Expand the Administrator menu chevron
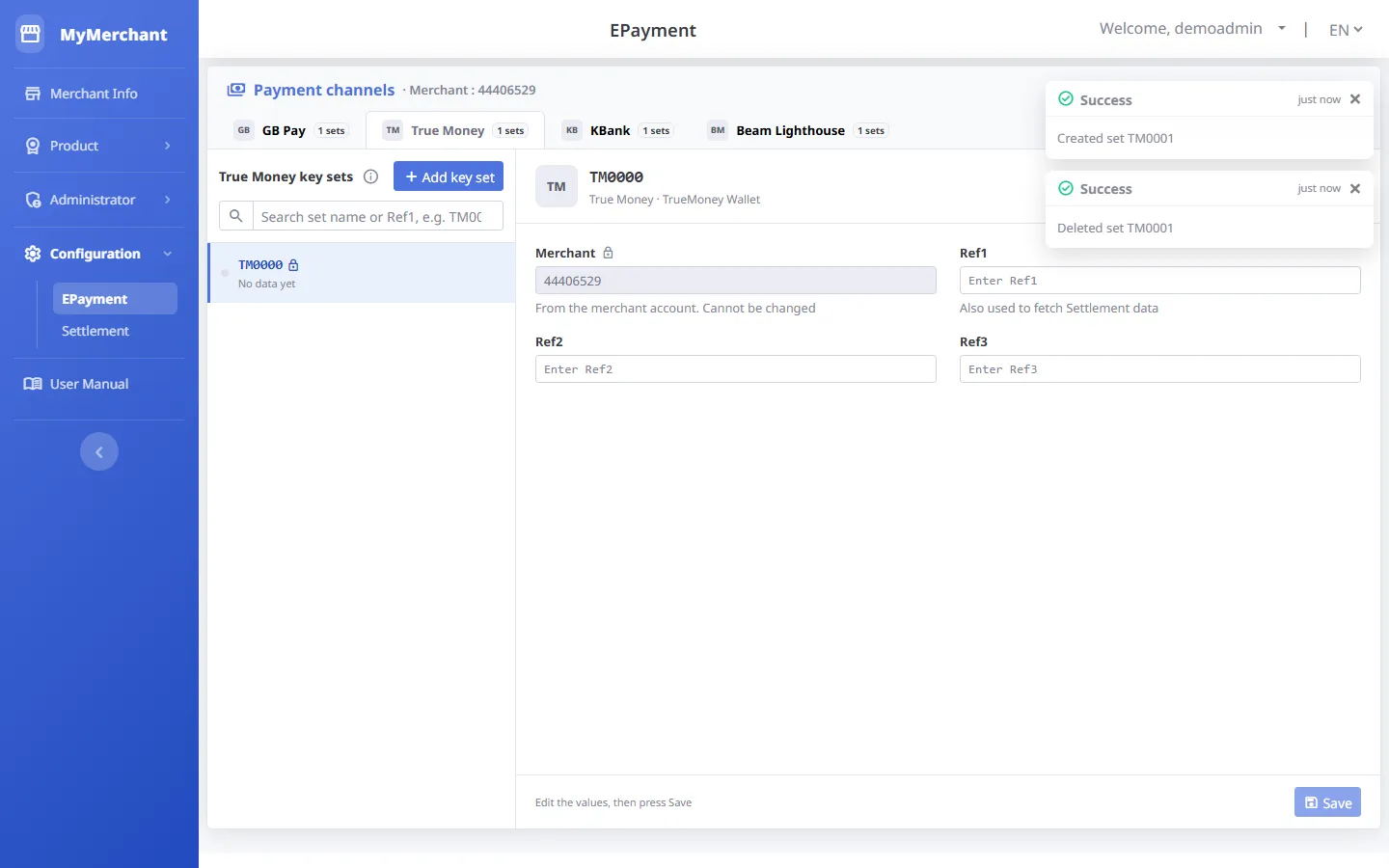Screen dimensions: 1389x868 click(x=168, y=200)
